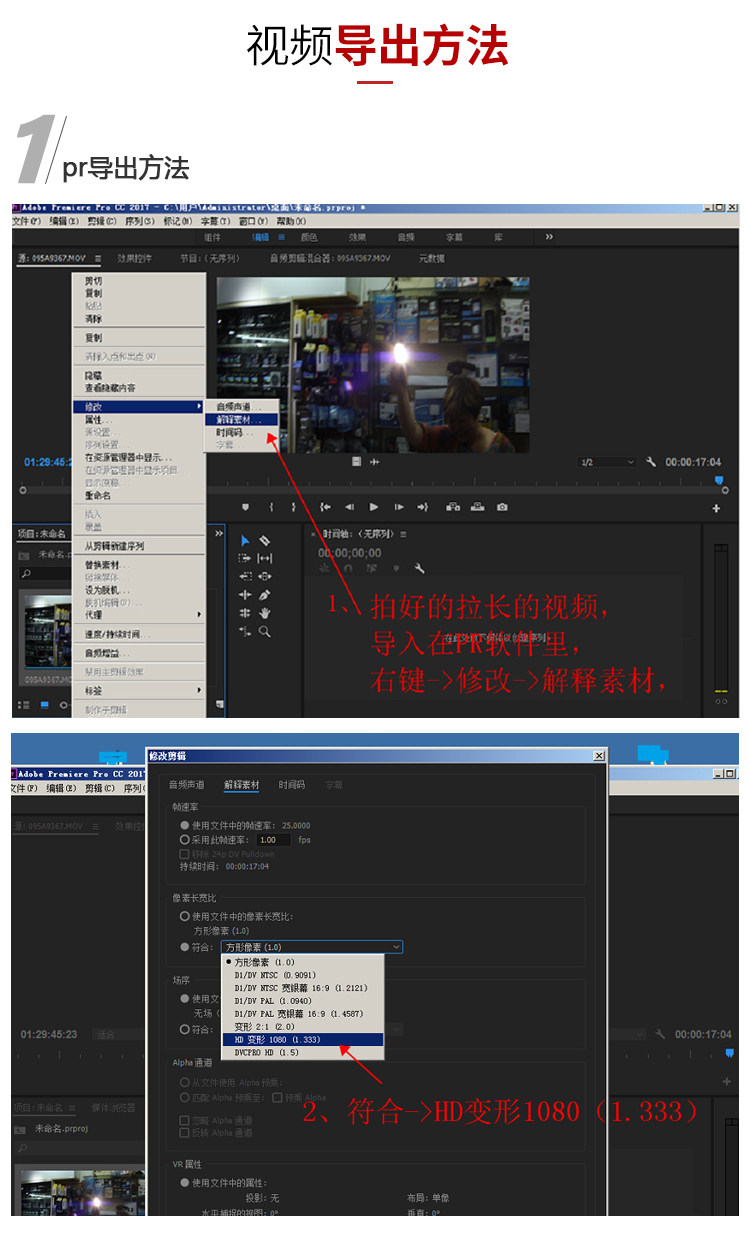Open source panel menu next to 095A9367.MOV

point(97,259)
